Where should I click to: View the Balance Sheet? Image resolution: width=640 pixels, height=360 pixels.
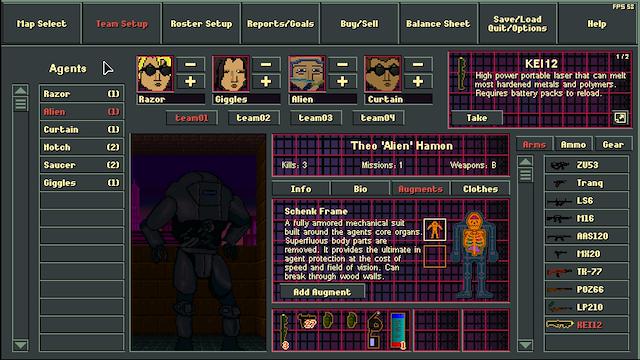[438, 24]
